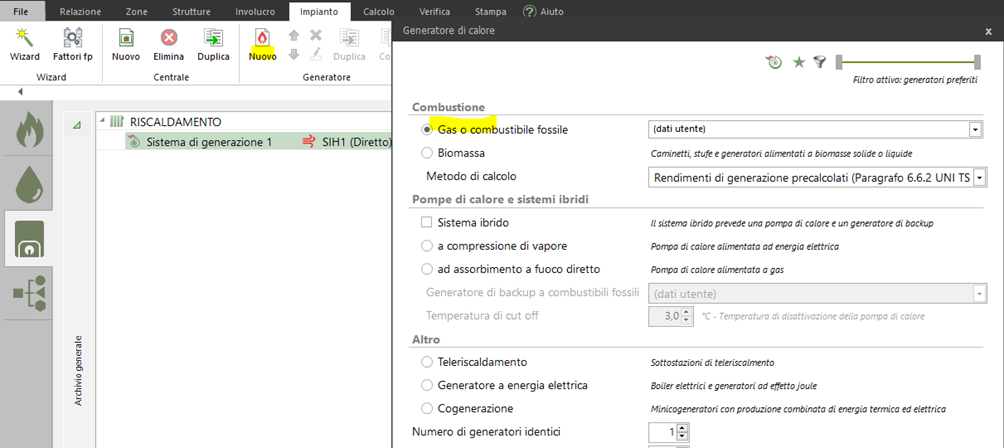1004x448 pixels.
Task: Select Sistema di generazione 1 tree item
Action: click(x=209, y=142)
